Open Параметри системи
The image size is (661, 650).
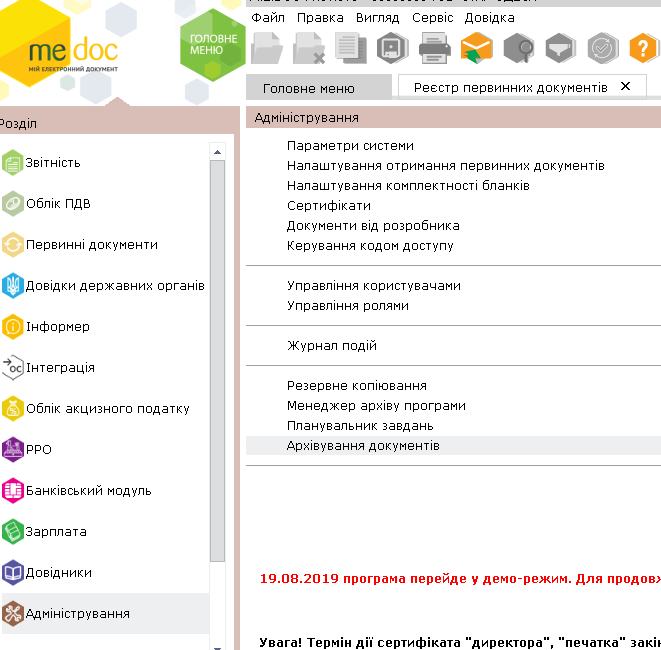[x=350, y=146]
